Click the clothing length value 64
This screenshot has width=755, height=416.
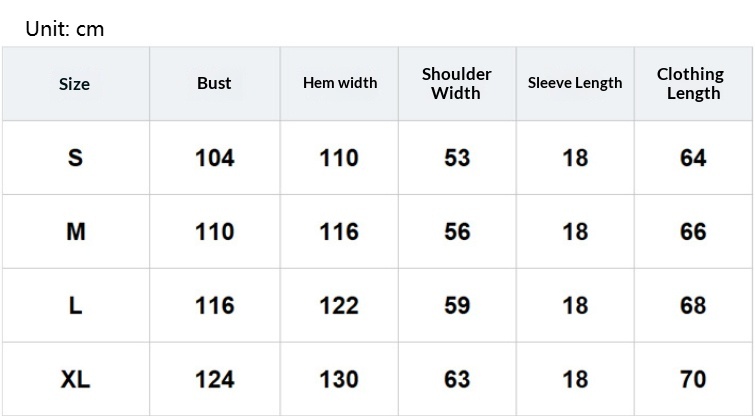pyautogui.click(x=693, y=158)
